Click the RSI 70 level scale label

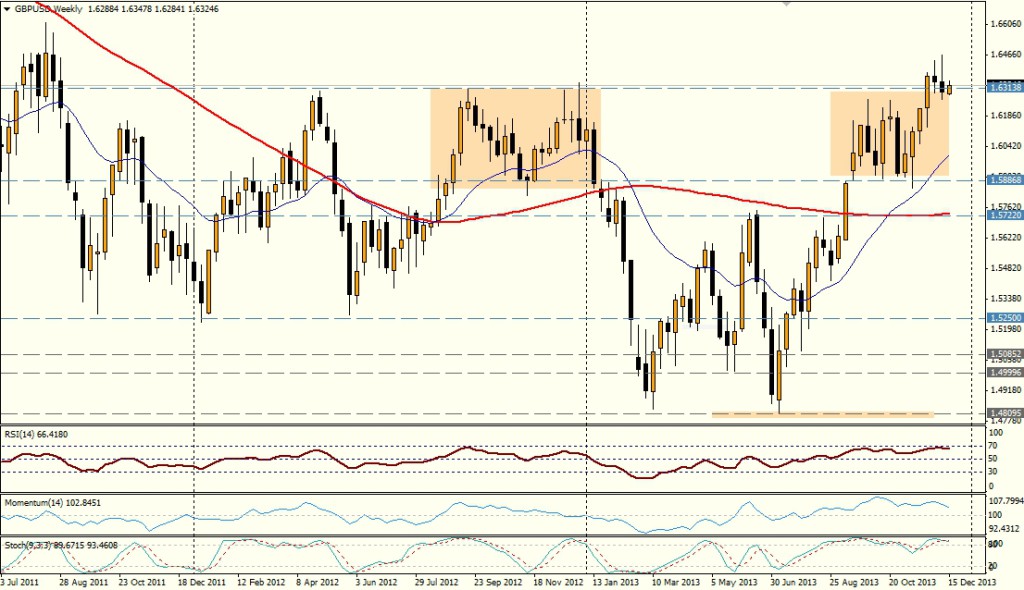tap(992, 446)
